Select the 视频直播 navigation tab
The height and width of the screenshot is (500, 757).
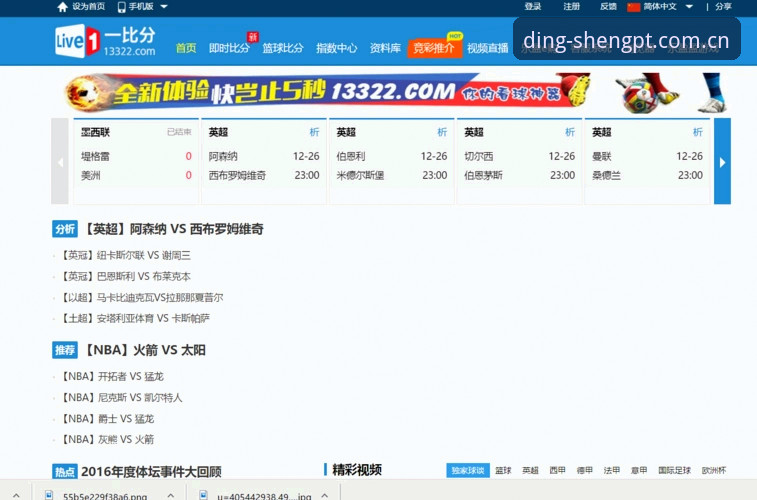coord(488,48)
